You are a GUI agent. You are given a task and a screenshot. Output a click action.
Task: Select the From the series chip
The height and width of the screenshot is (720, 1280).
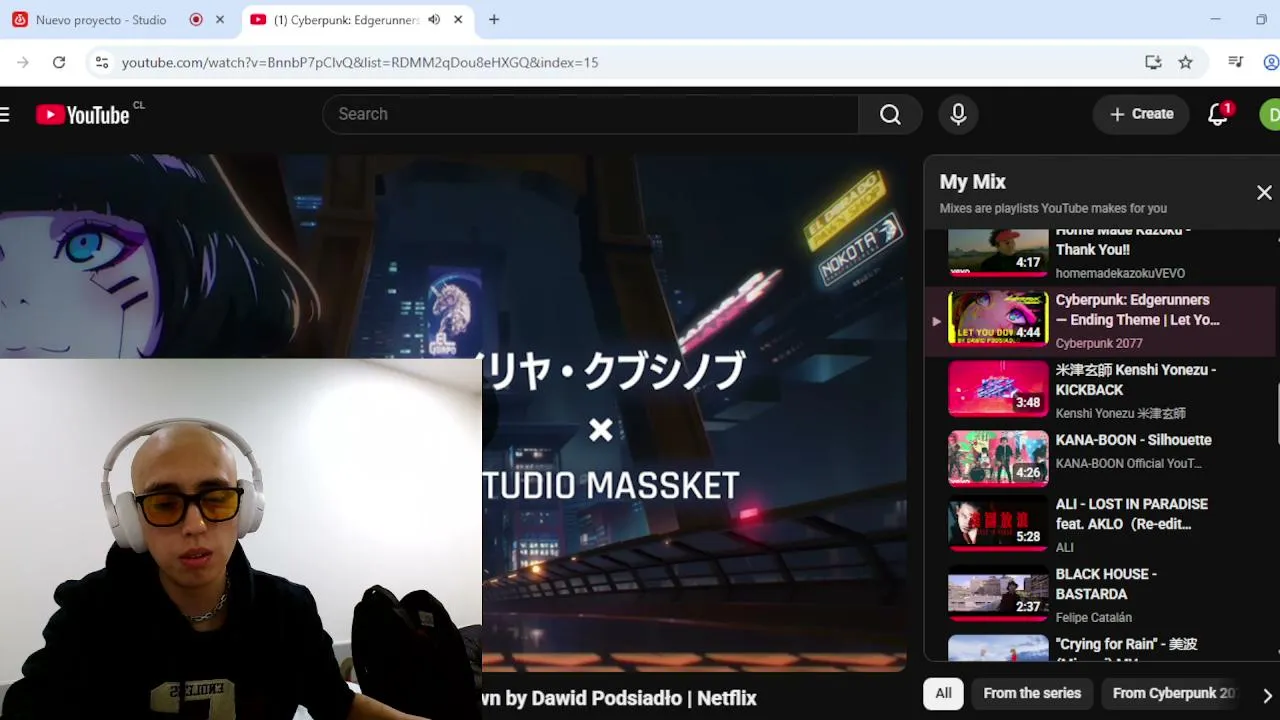click(1032, 693)
